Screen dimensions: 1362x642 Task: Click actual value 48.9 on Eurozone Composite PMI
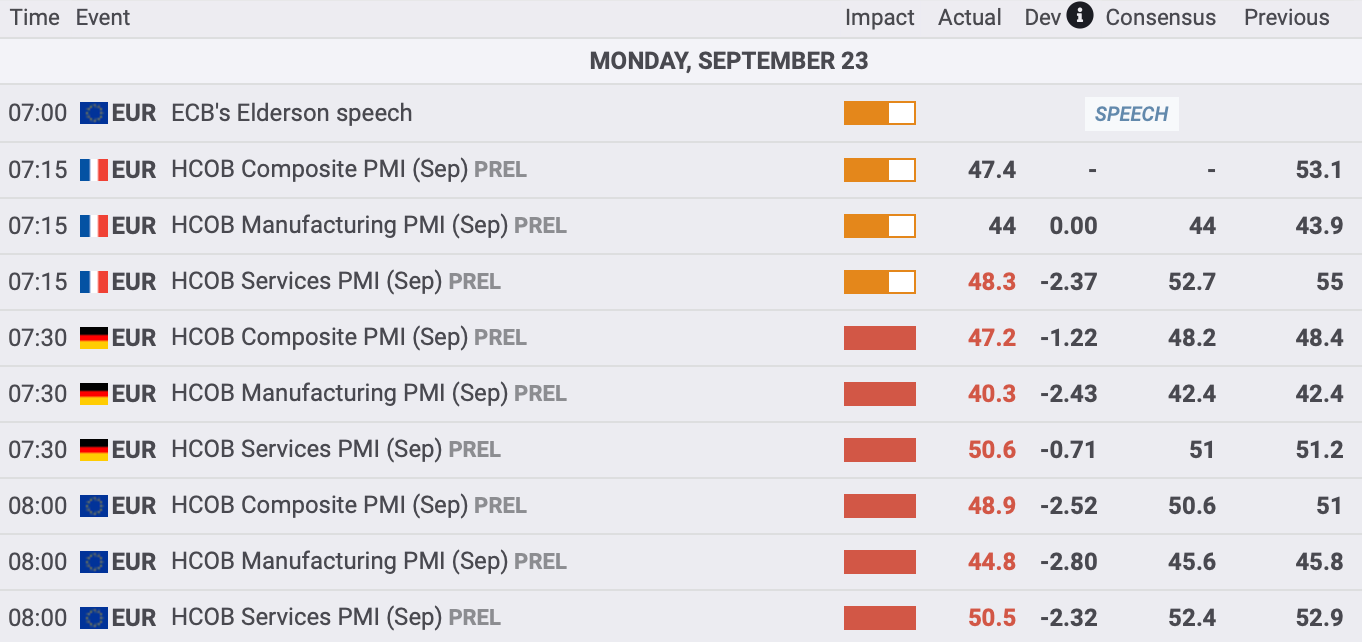coord(992,505)
